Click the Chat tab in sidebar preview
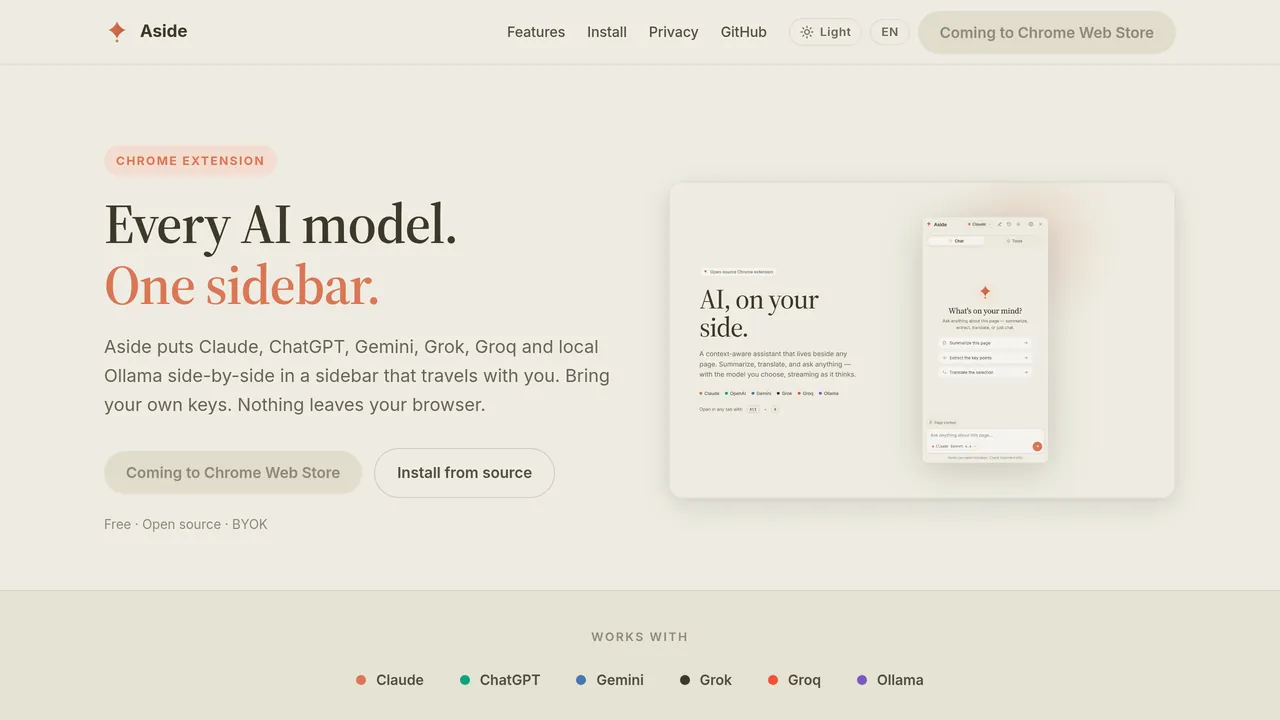 956,241
